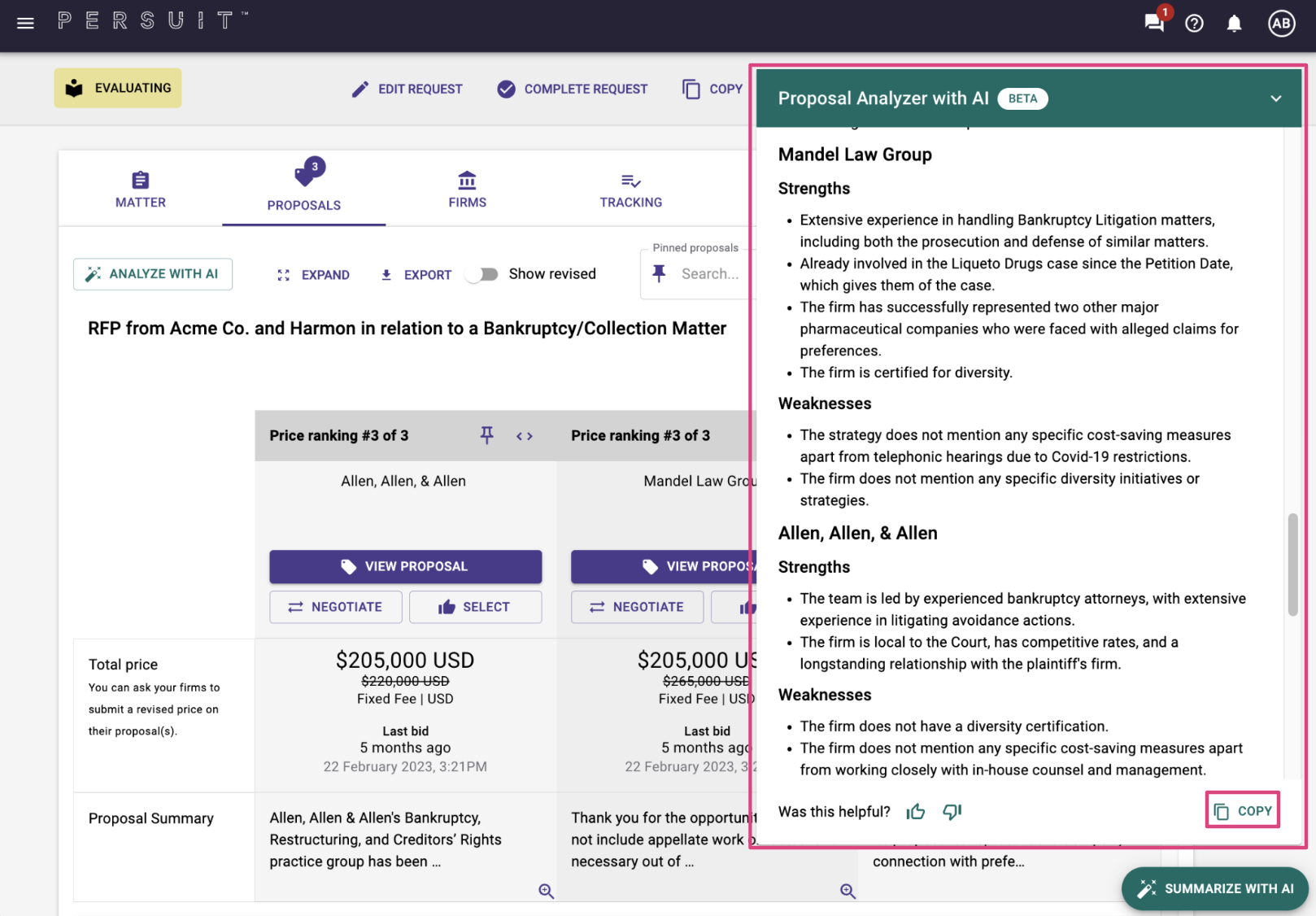This screenshot has height=916, width=1316.
Task: Click the RFP from Acme Co. title
Action: (x=407, y=328)
